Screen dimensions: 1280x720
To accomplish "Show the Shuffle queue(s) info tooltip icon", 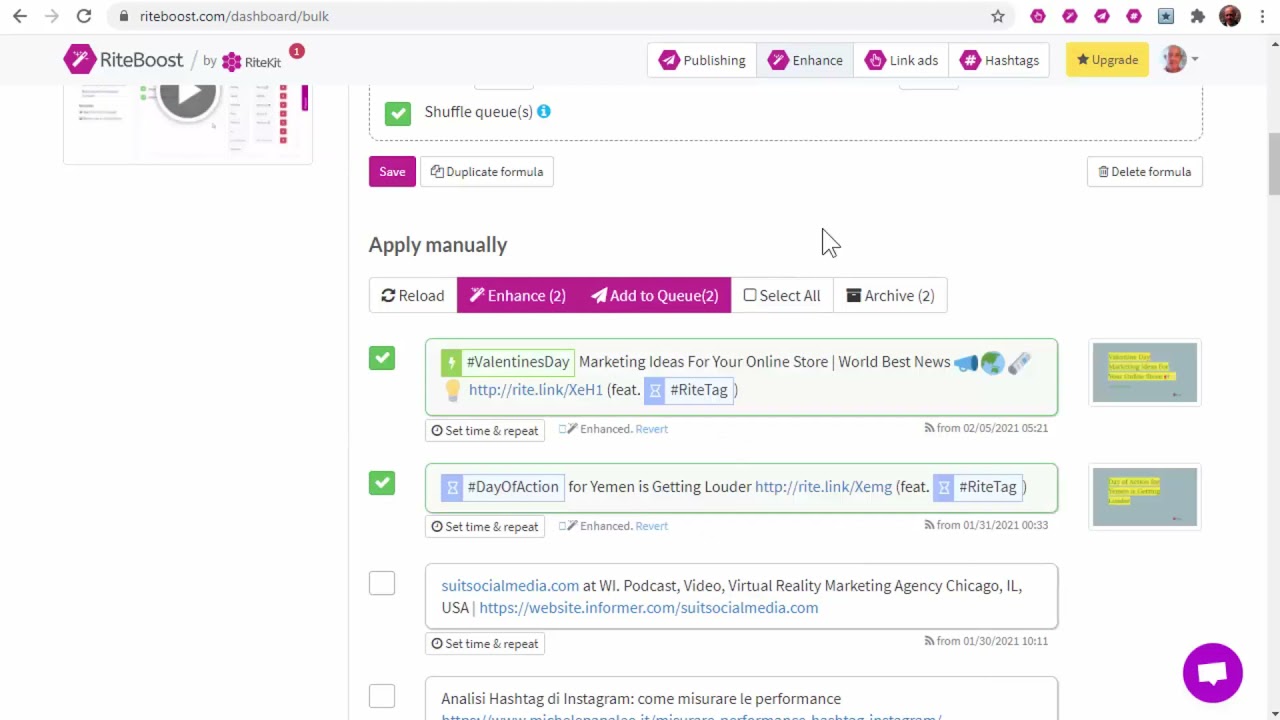I will point(544,111).
